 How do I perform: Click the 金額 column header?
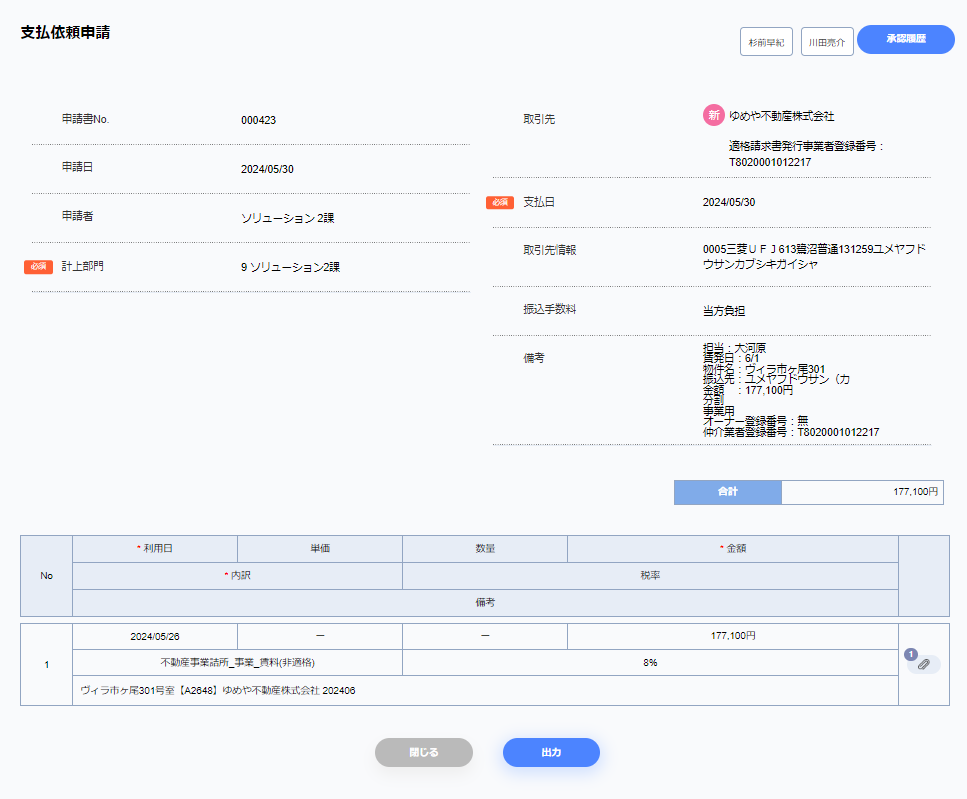click(x=733, y=549)
